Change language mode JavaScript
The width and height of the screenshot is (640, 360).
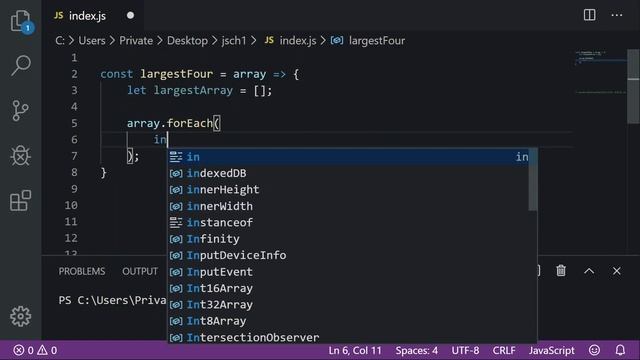coord(551,350)
